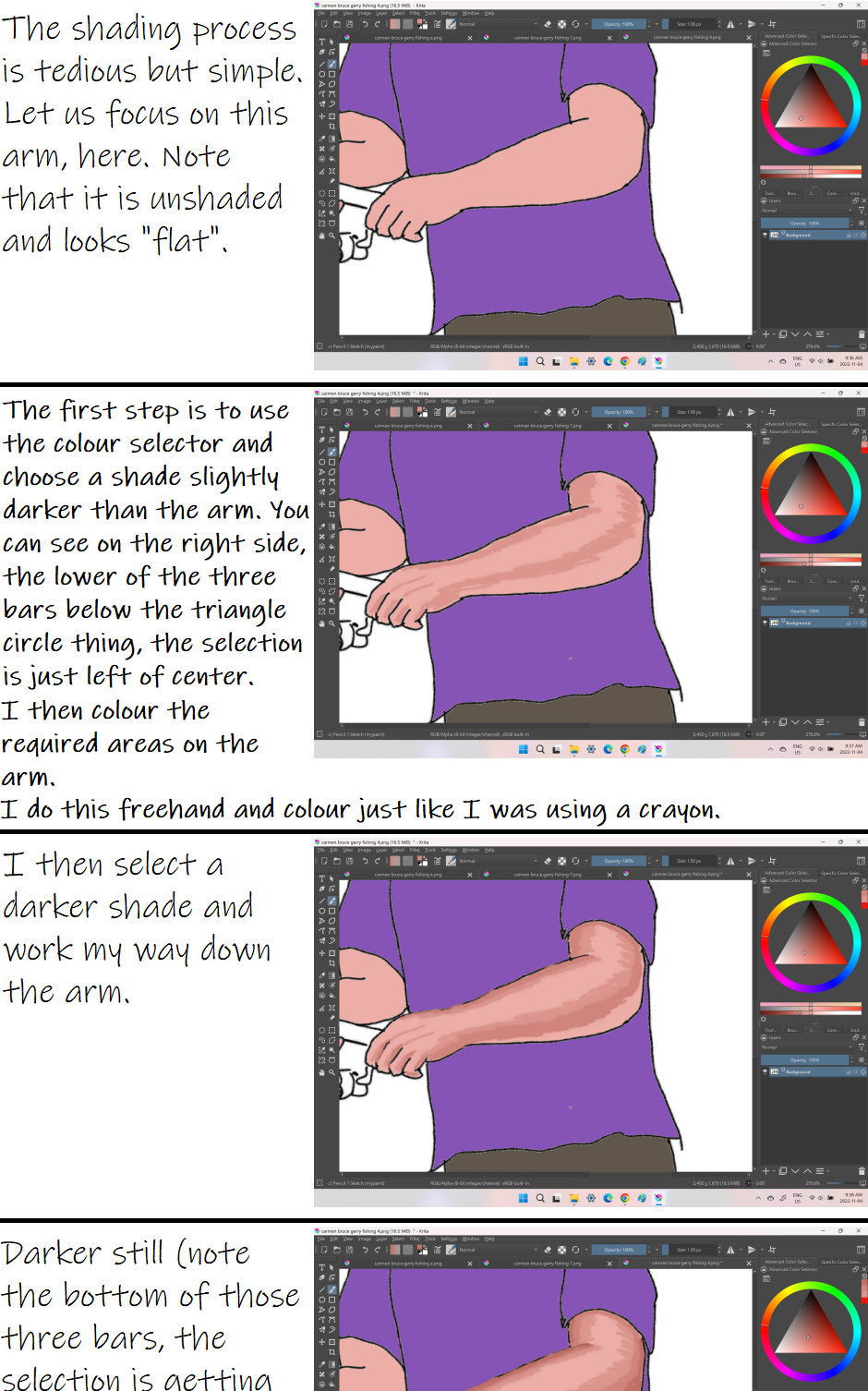This screenshot has width=868, height=1391.
Task: Click the Chrome icon on the topmost Windows taskbar
Action: (624, 361)
